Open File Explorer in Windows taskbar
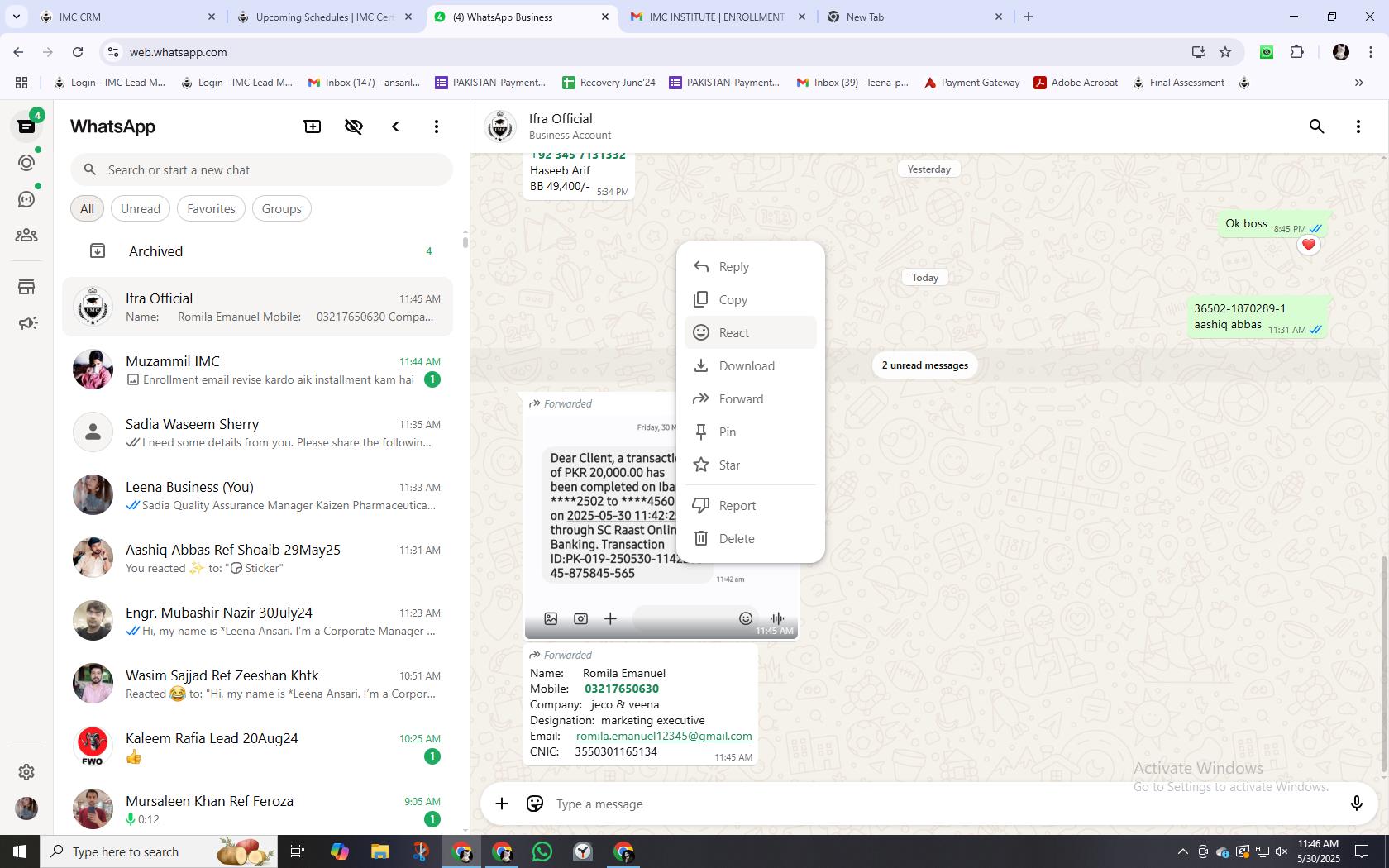Viewport: 1389px width, 868px height. coord(379,851)
